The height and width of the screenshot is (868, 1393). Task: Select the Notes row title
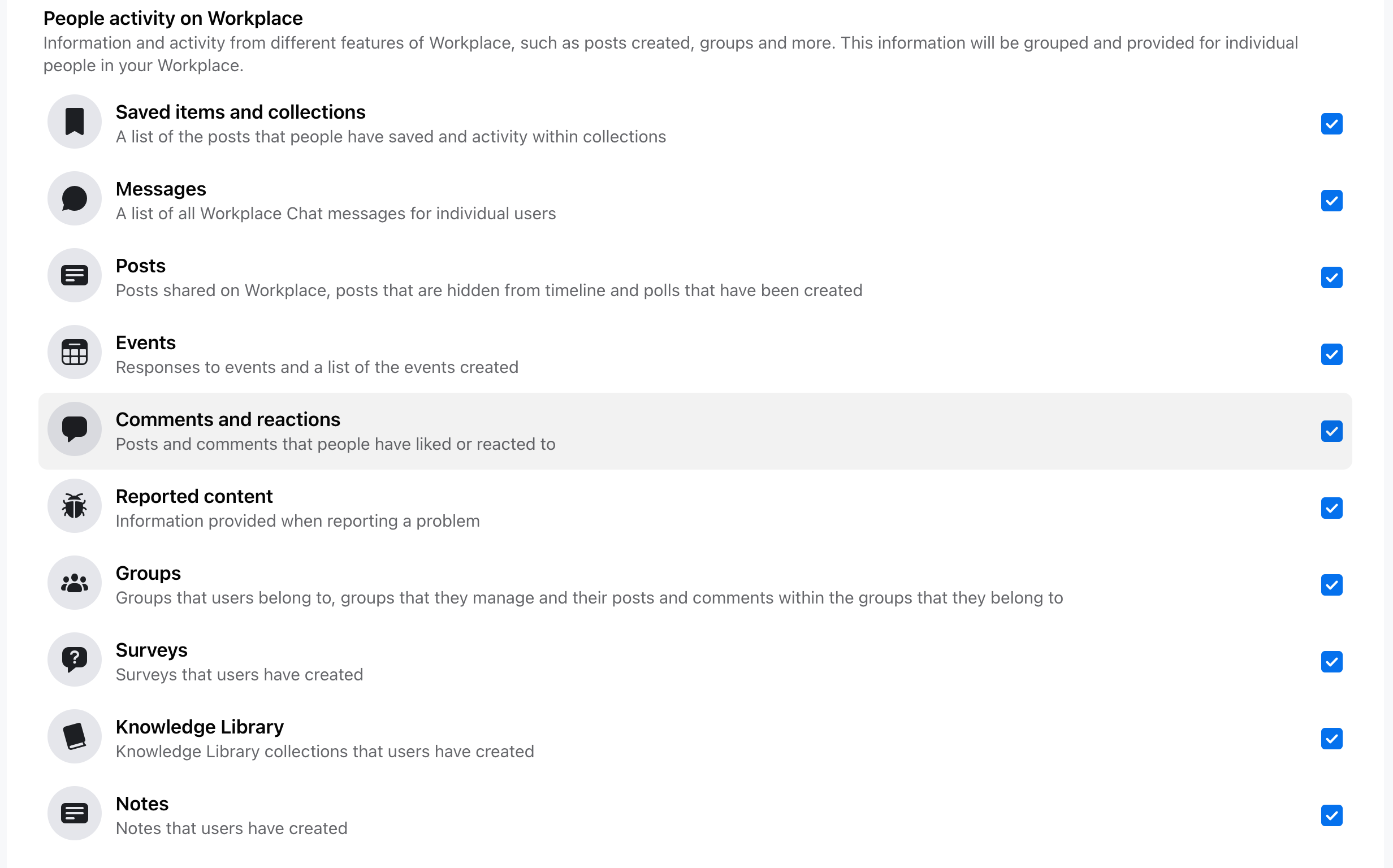click(142, 804)
